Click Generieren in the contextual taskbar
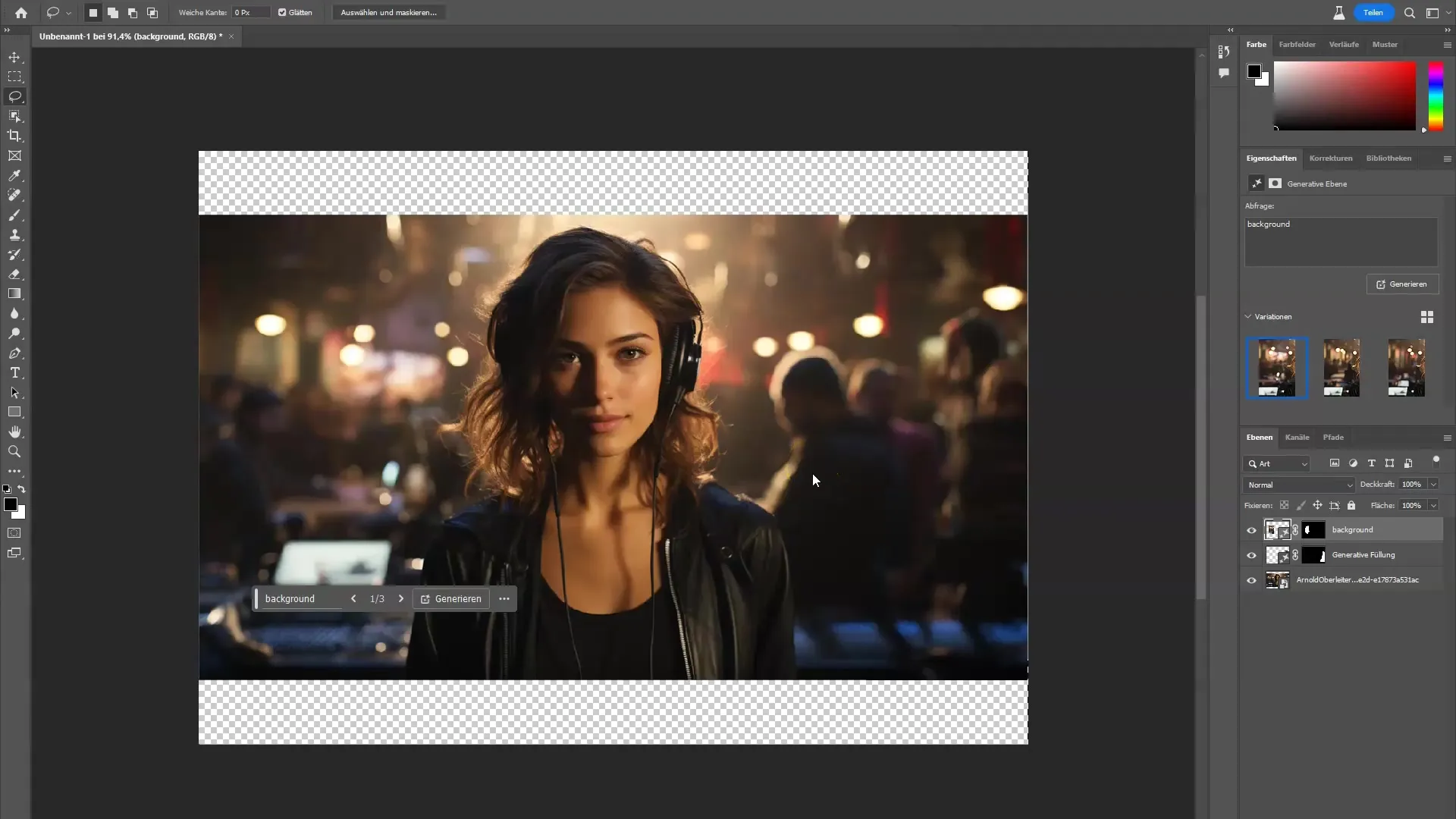 pos(451,598)
